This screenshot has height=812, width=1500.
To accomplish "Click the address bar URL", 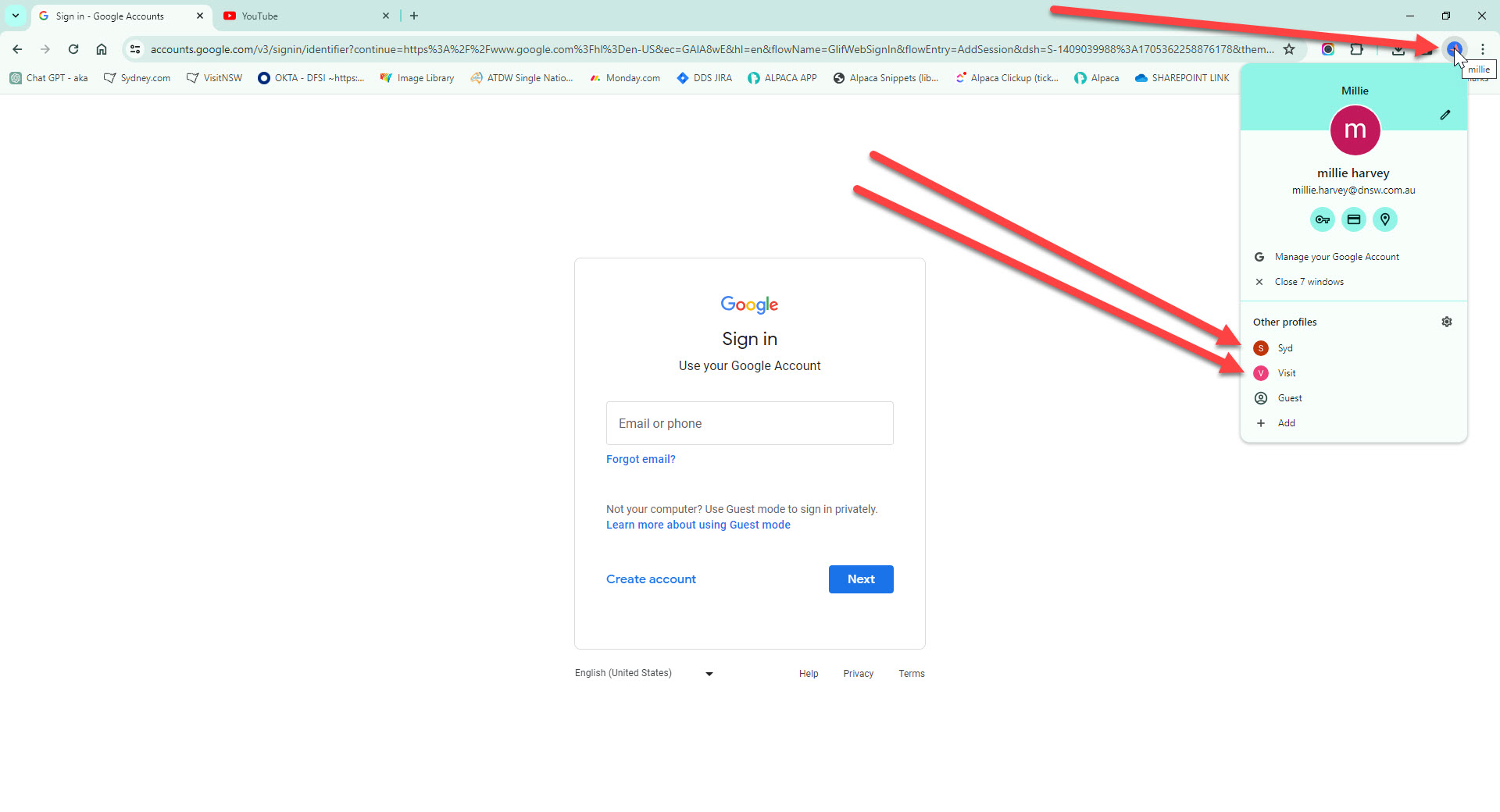I will [x=712, y=49].
